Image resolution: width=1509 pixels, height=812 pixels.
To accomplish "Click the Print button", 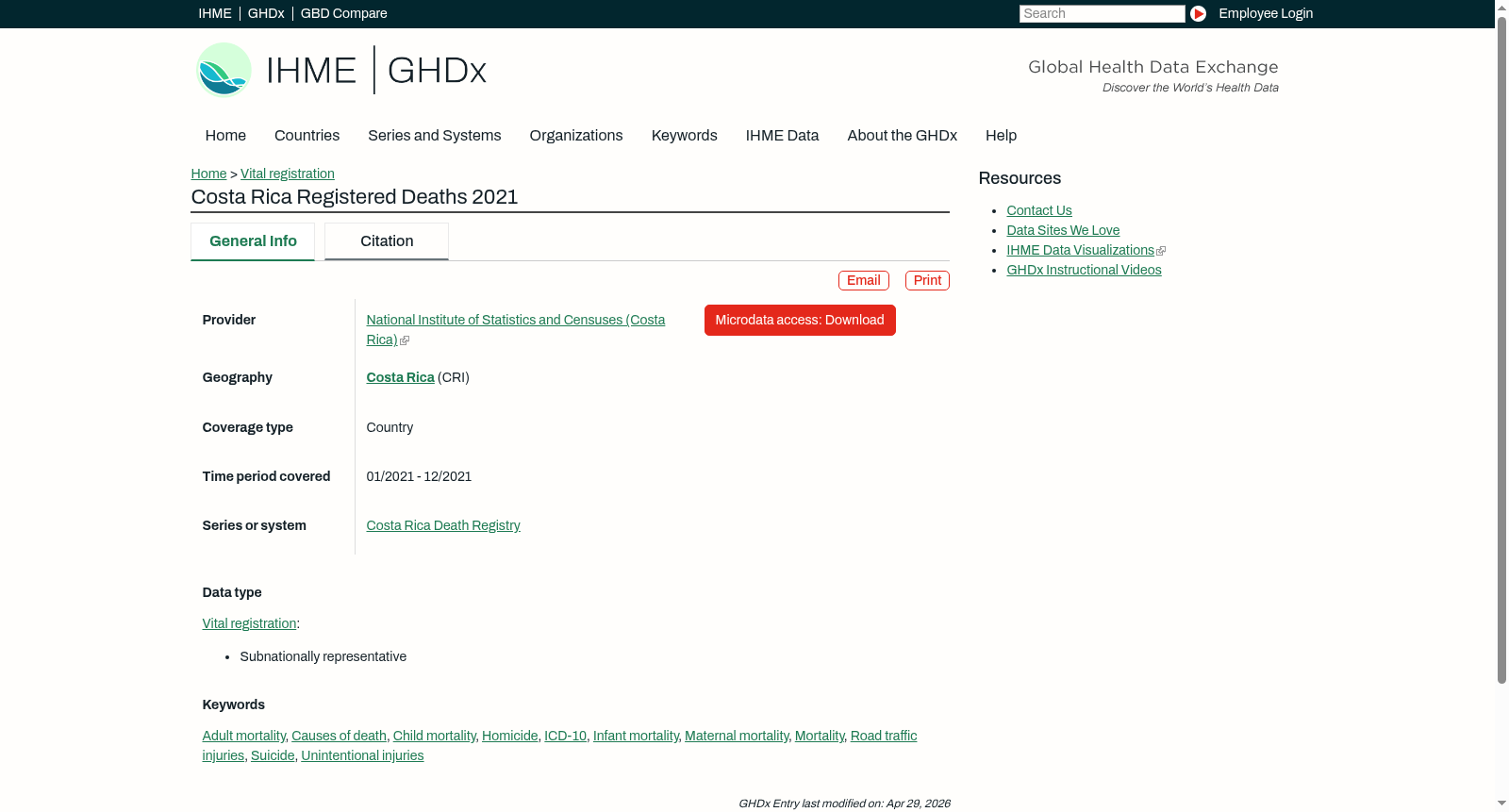I will tap(928, 281).
